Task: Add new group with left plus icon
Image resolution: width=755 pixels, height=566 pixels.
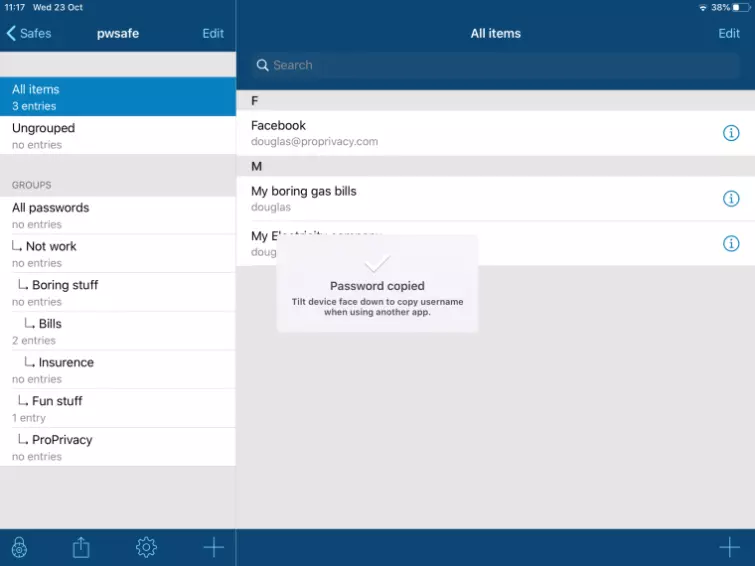Action: click(213, 547)
